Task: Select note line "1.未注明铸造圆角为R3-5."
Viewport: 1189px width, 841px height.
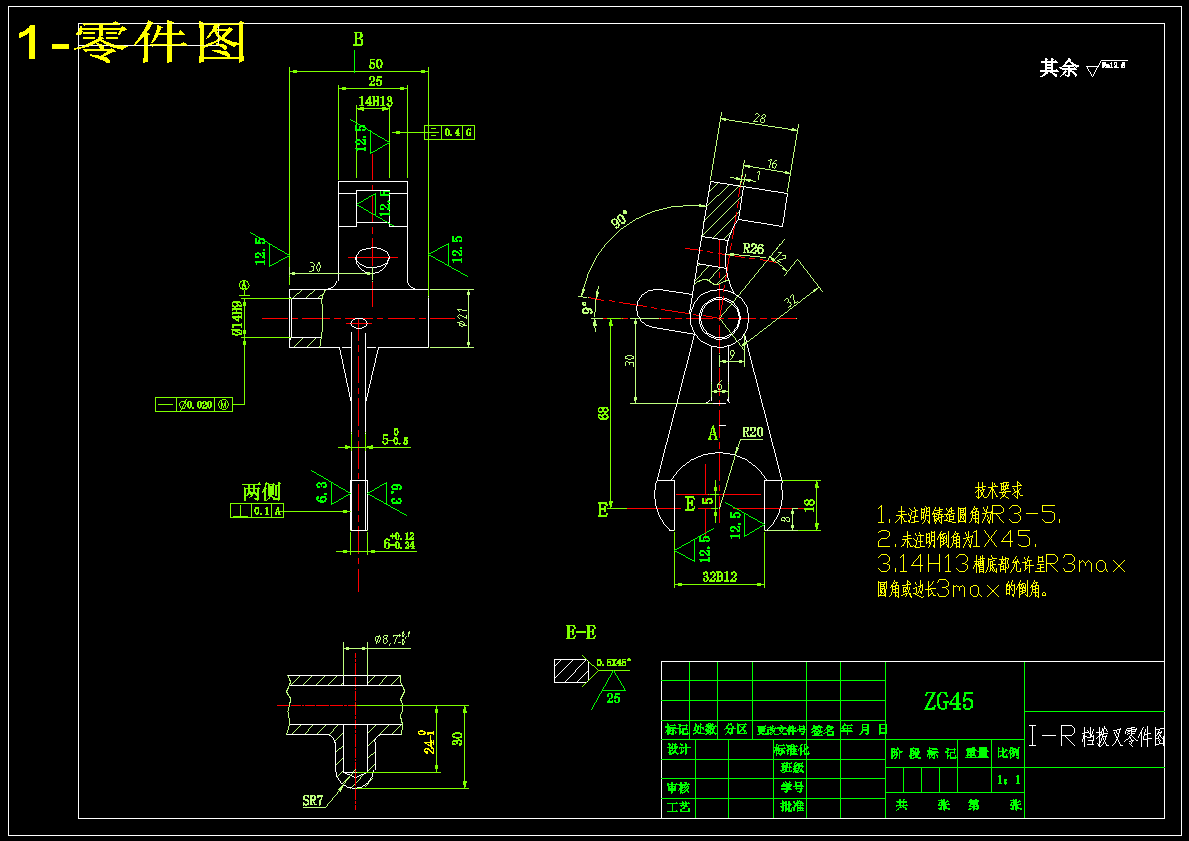Action: point(969,516)
